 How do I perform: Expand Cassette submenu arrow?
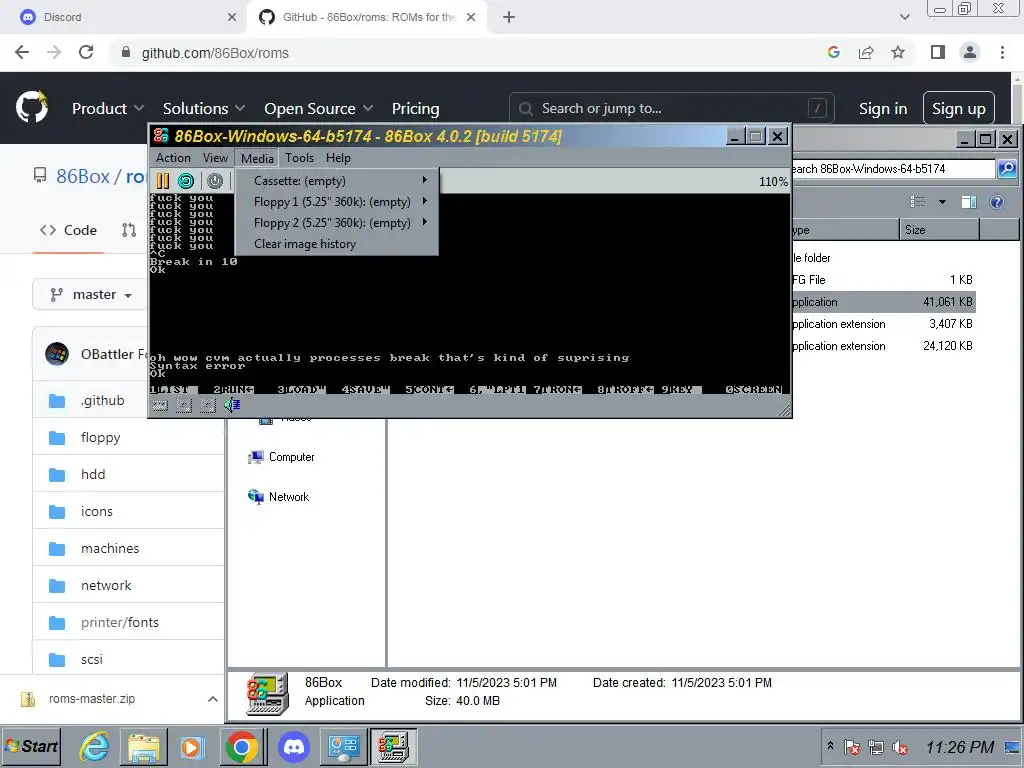pos(424,180)
